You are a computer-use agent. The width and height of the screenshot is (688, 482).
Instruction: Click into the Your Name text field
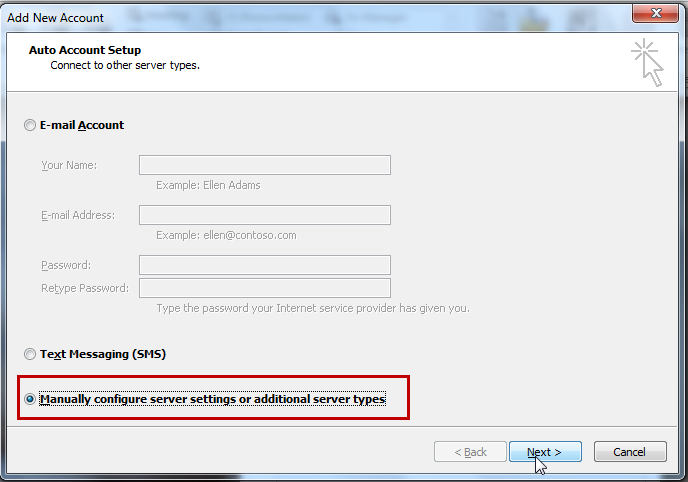point(264,165)
